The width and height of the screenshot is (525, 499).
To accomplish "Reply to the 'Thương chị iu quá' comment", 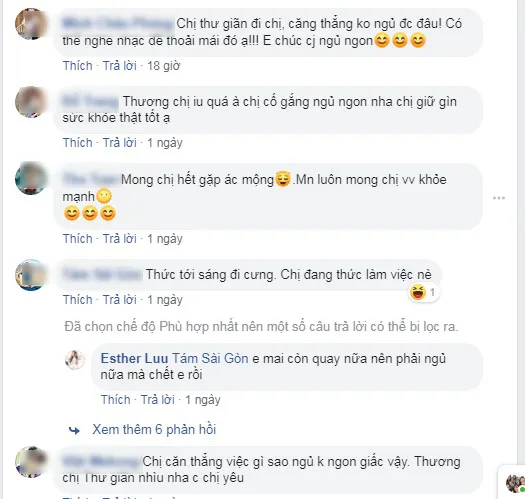I will [x=120, y=143].
